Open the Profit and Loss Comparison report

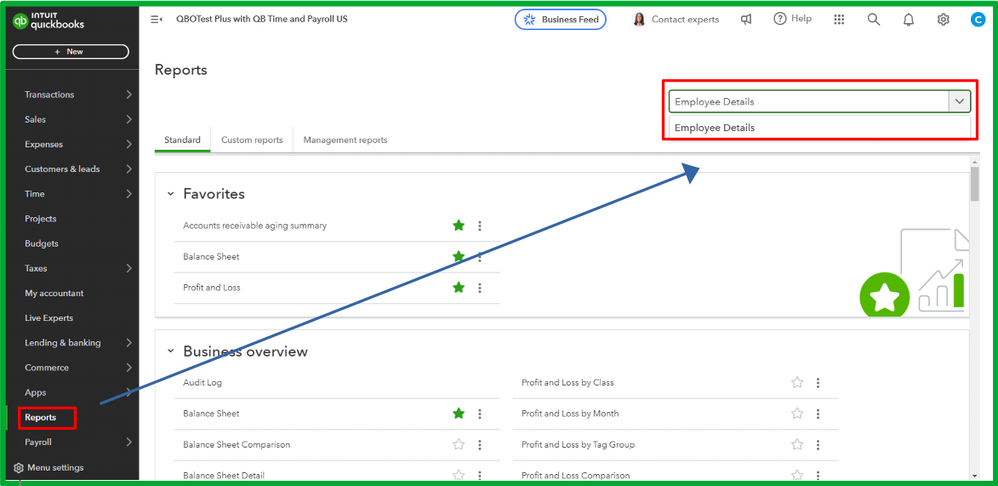576,475
